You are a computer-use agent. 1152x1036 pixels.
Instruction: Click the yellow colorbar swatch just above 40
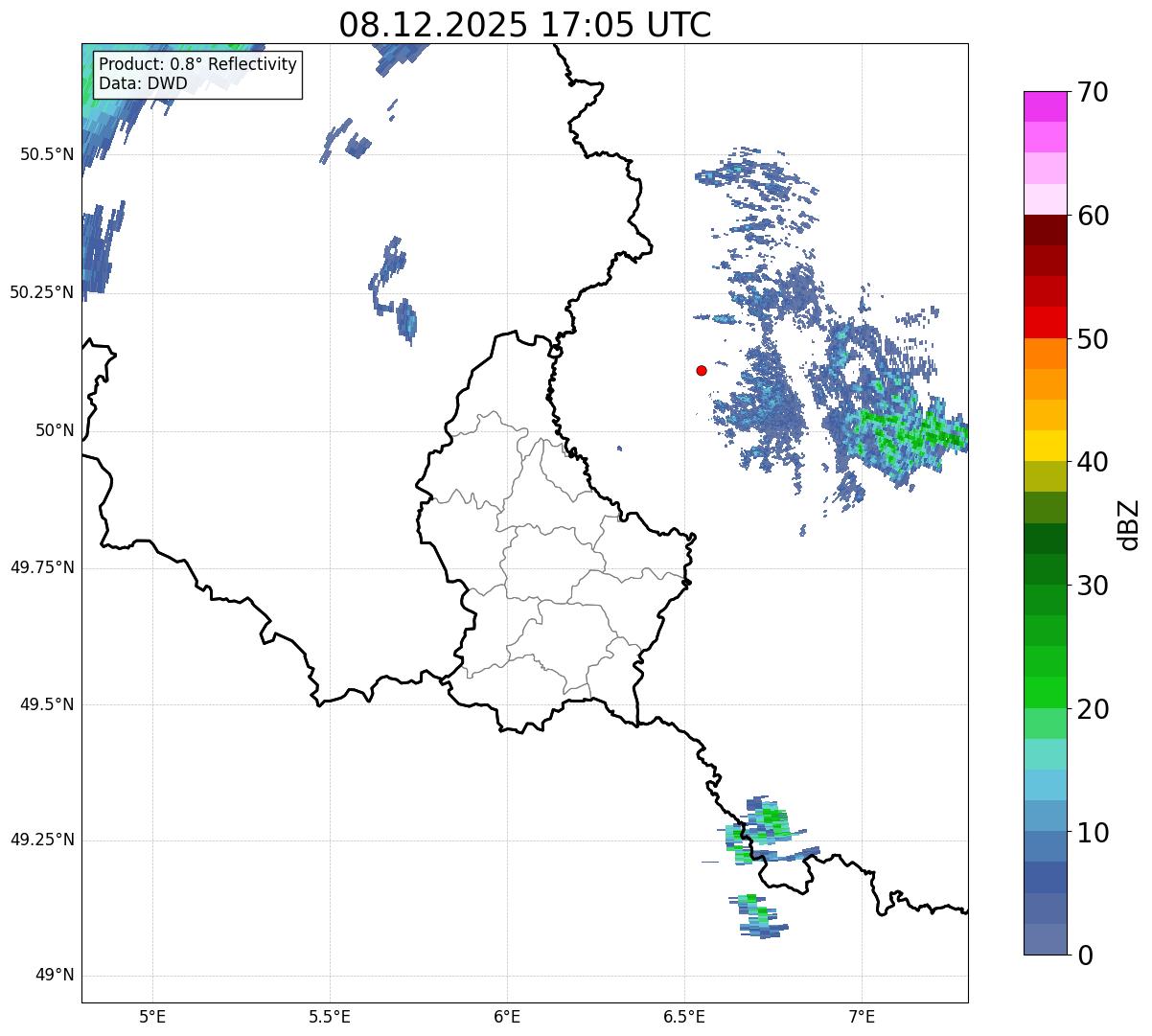point(1045,446)
